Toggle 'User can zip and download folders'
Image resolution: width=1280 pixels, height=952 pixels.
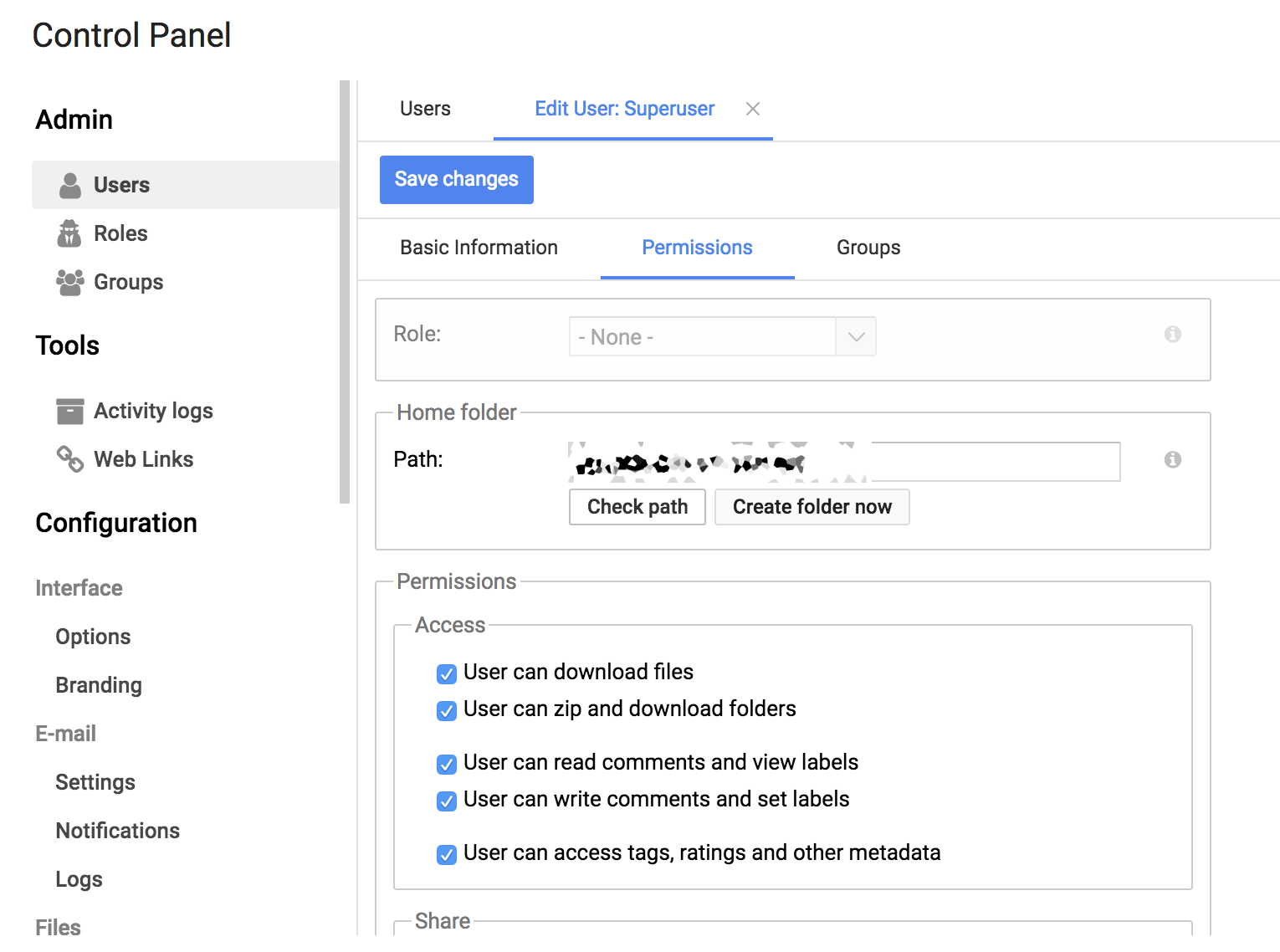(447, 710)
